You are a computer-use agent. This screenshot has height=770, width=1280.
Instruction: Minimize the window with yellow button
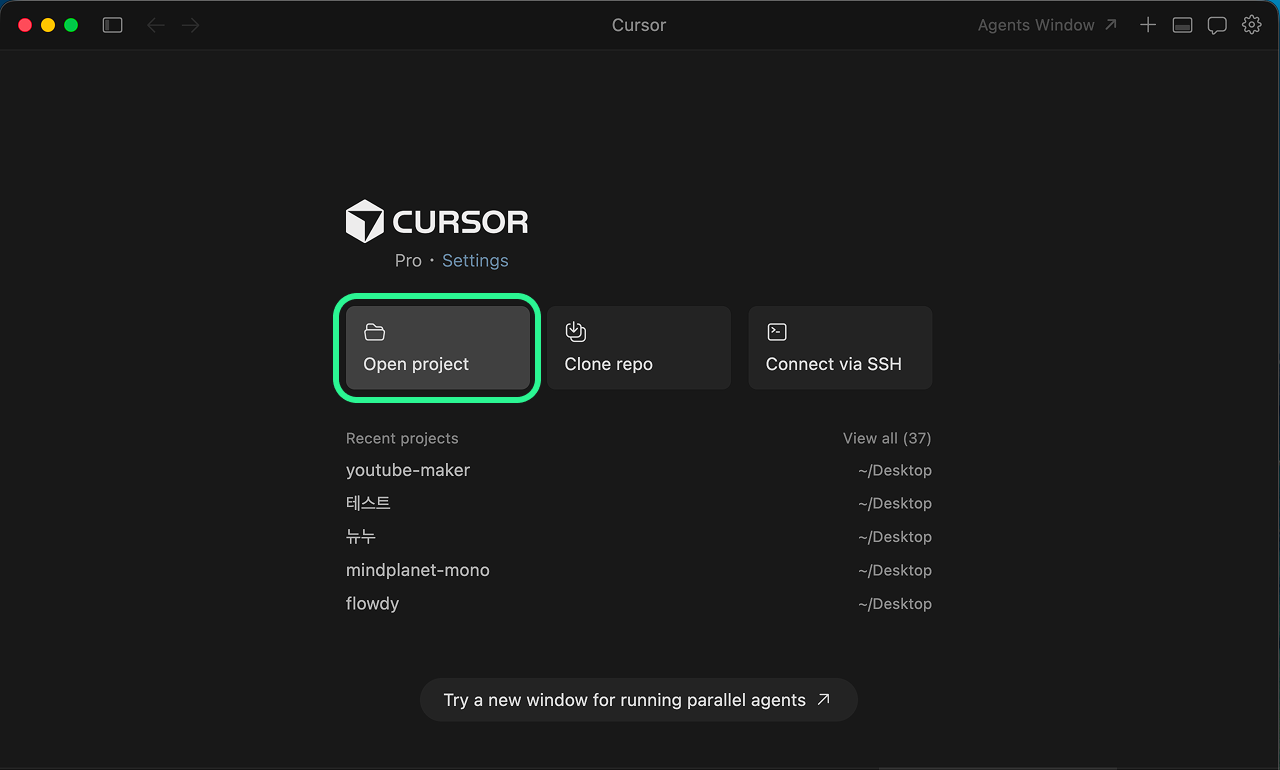pos(48,25)
